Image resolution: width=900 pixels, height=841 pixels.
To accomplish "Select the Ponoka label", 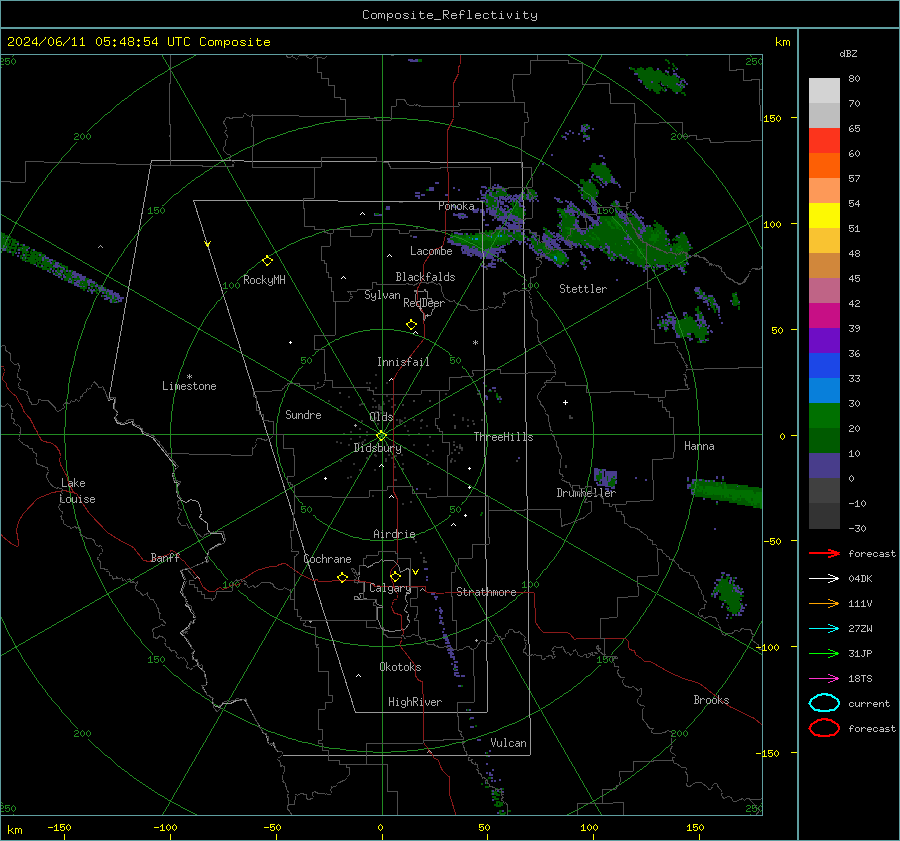I will tap(456, 206).
